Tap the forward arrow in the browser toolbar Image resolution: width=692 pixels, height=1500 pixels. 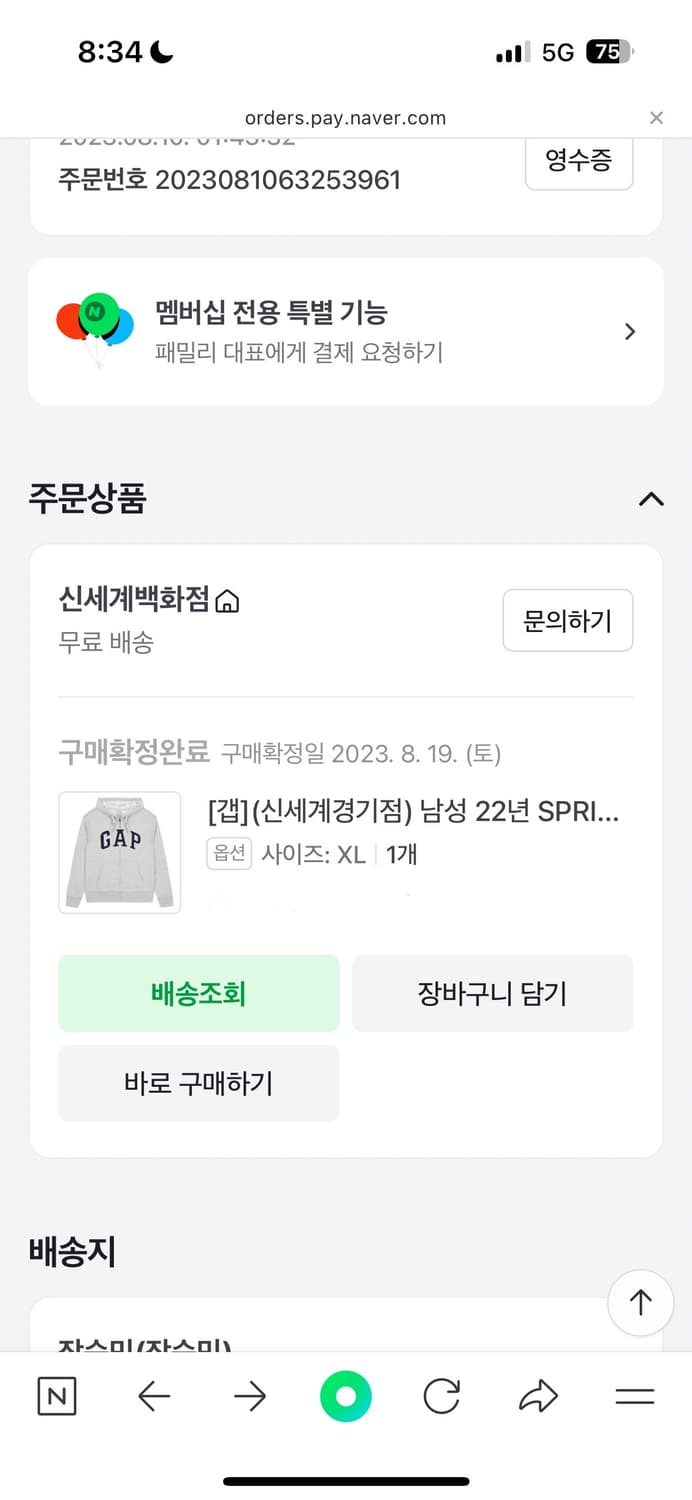coord(248,1396)
